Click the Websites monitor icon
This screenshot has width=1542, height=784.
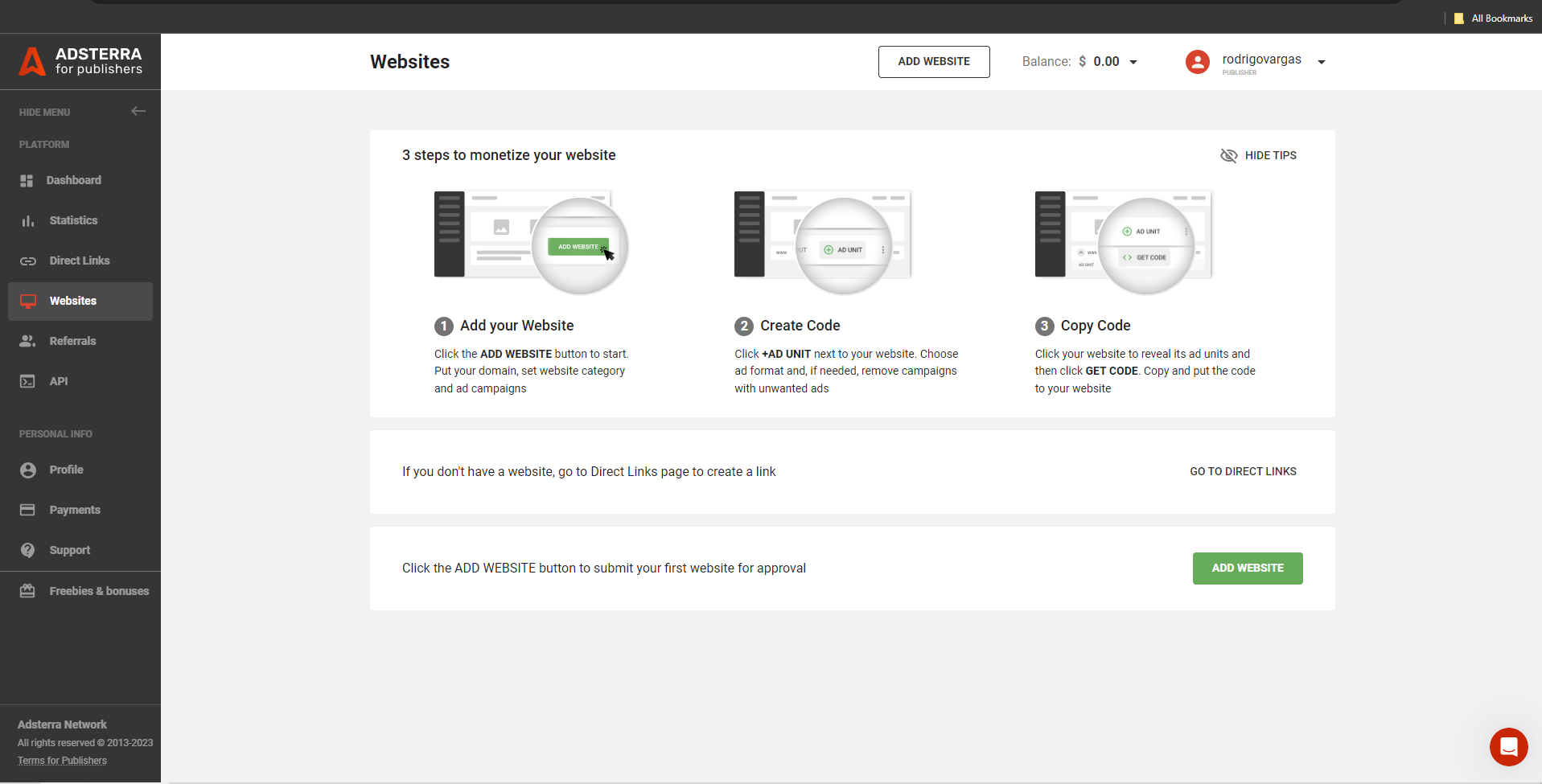pos(28,302)
